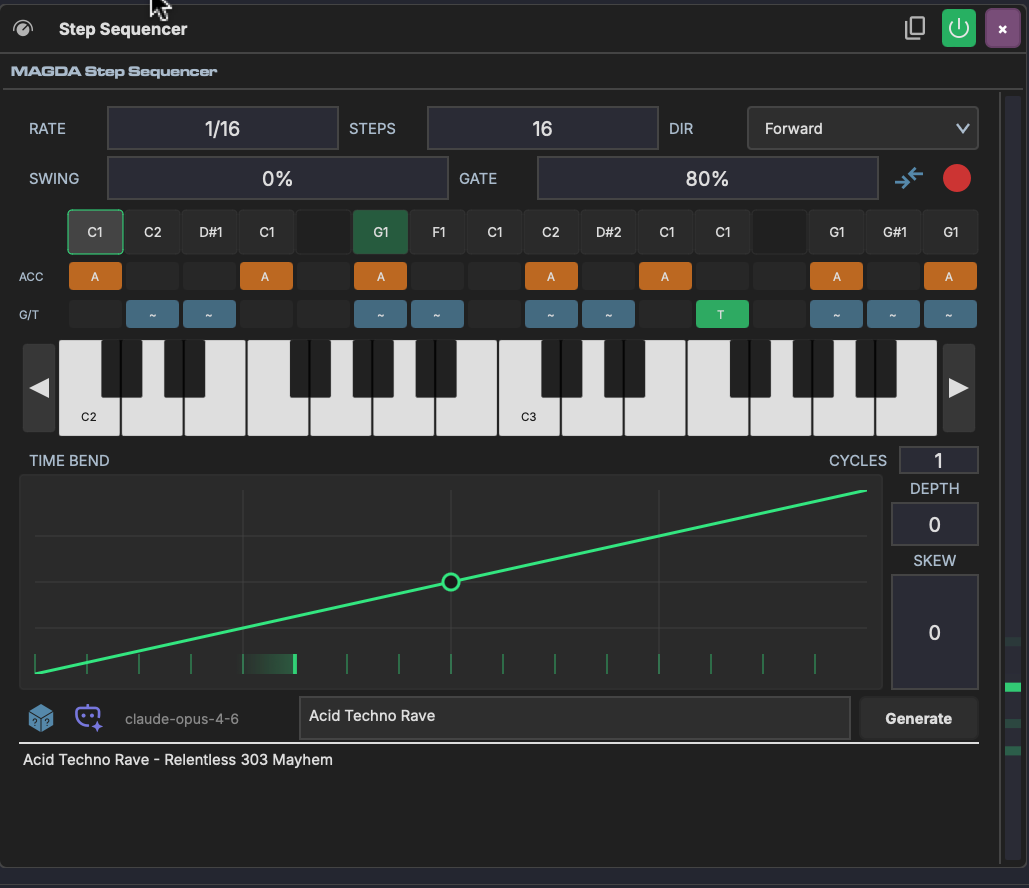1029x888 pixels.
Task: Open the RATE 1/16 selector
Action: click(x=222, y=128)
